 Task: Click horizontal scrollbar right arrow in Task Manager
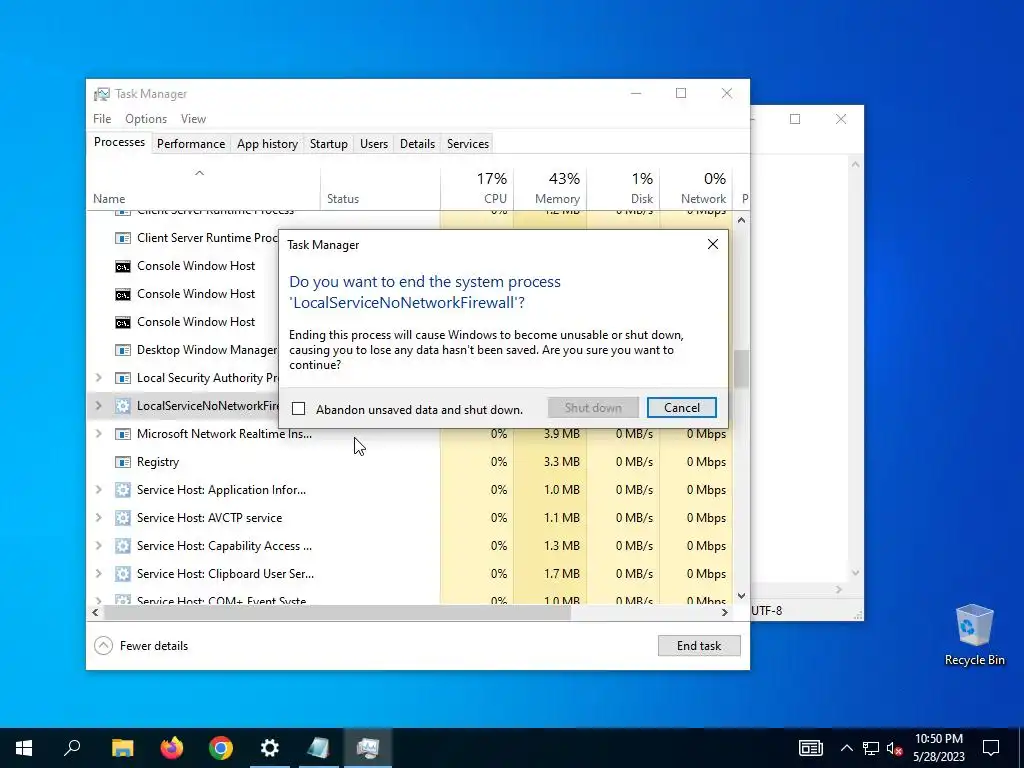(724, 613)
